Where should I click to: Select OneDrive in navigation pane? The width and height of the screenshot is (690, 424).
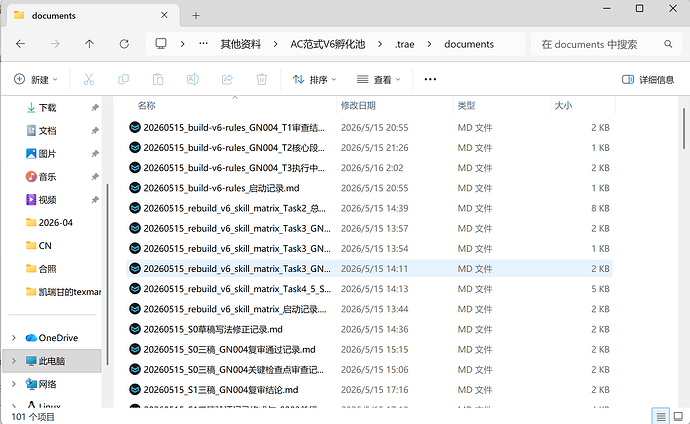click(x=58, y=338)
